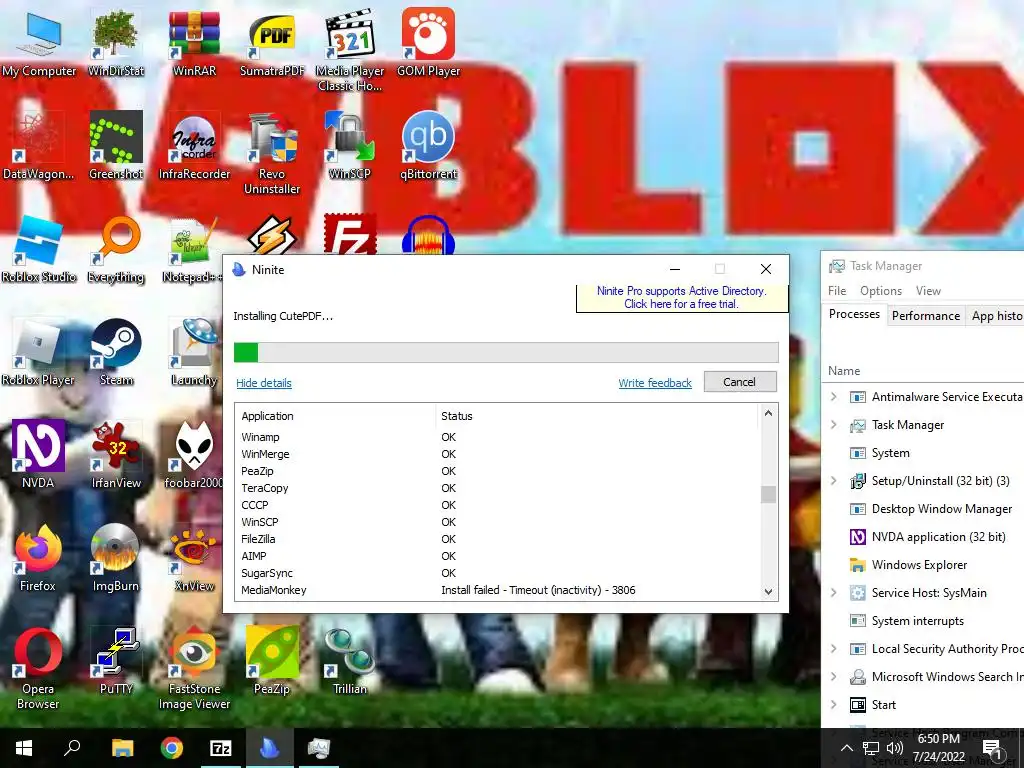Show hidden icons in system tray

(846, 748)
